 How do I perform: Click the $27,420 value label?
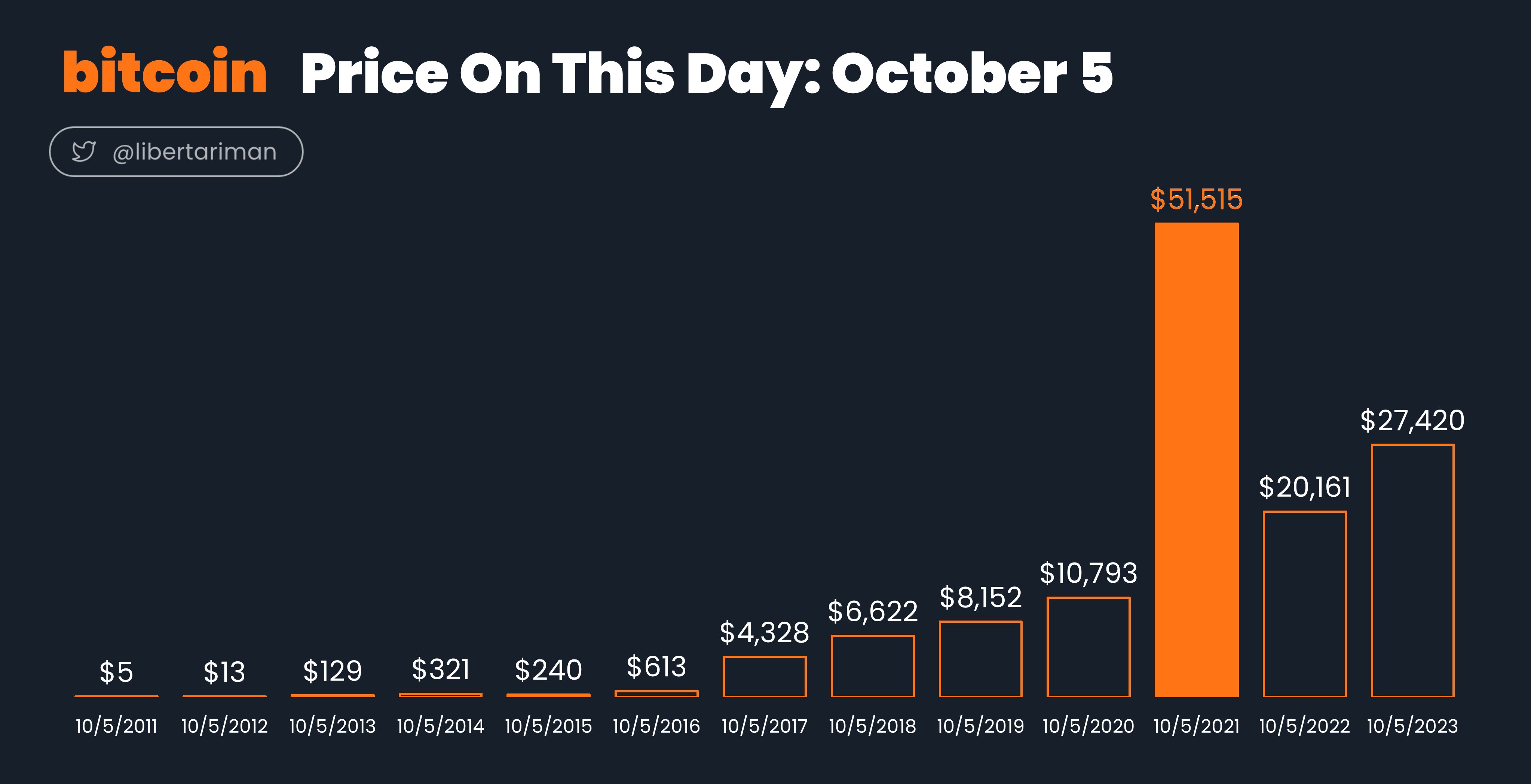(1412, 421)
